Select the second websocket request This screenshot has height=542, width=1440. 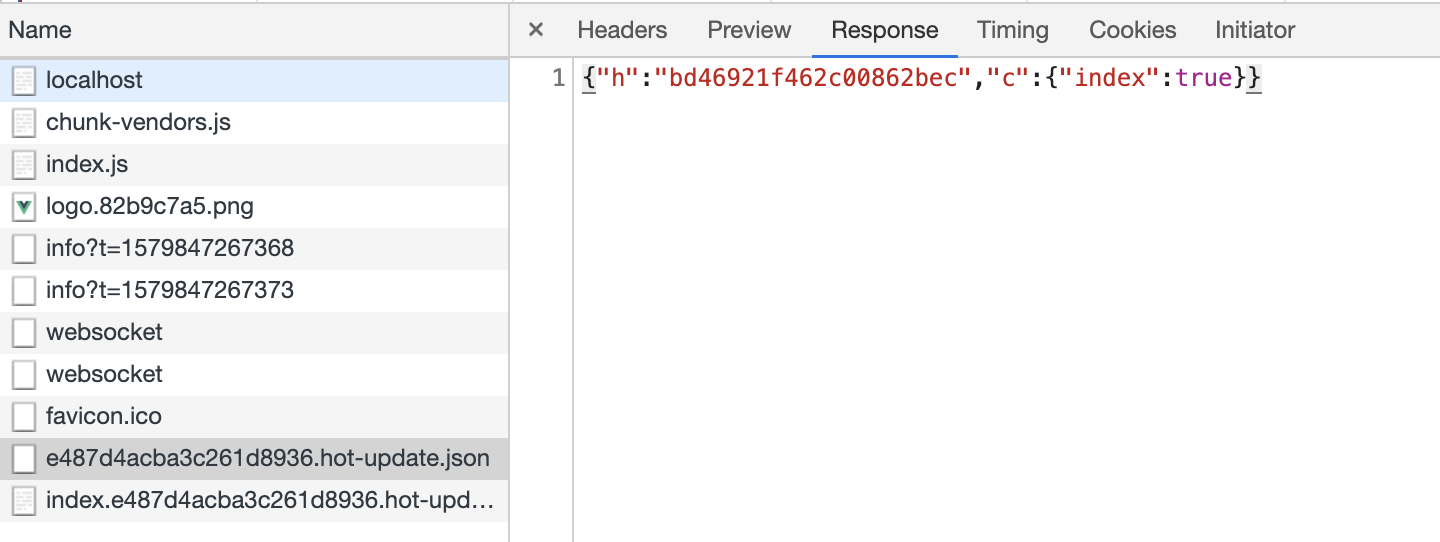pos(254,374)
